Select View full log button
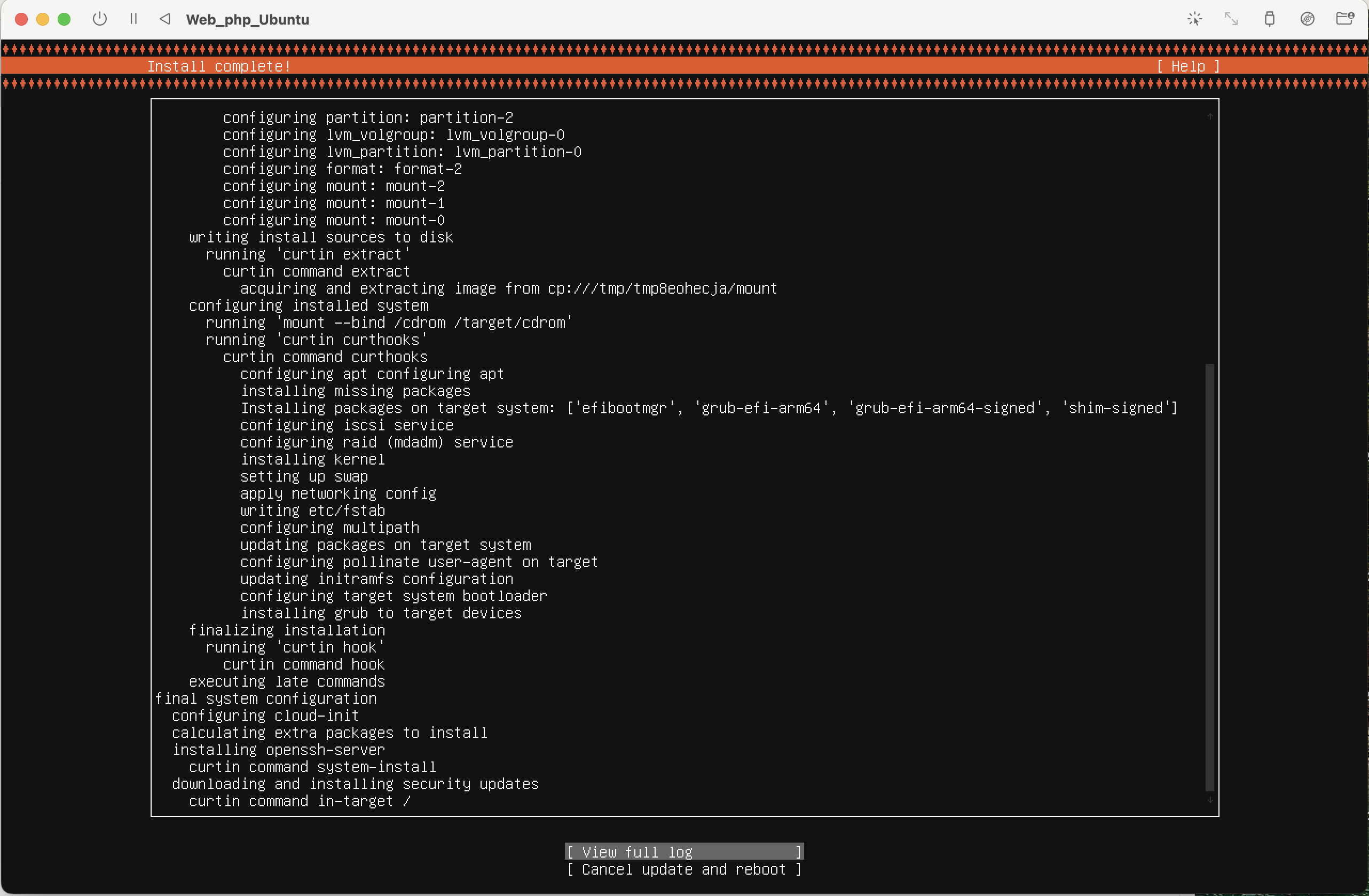Viewport: 1369px width, 896px height. pos(684,852)
